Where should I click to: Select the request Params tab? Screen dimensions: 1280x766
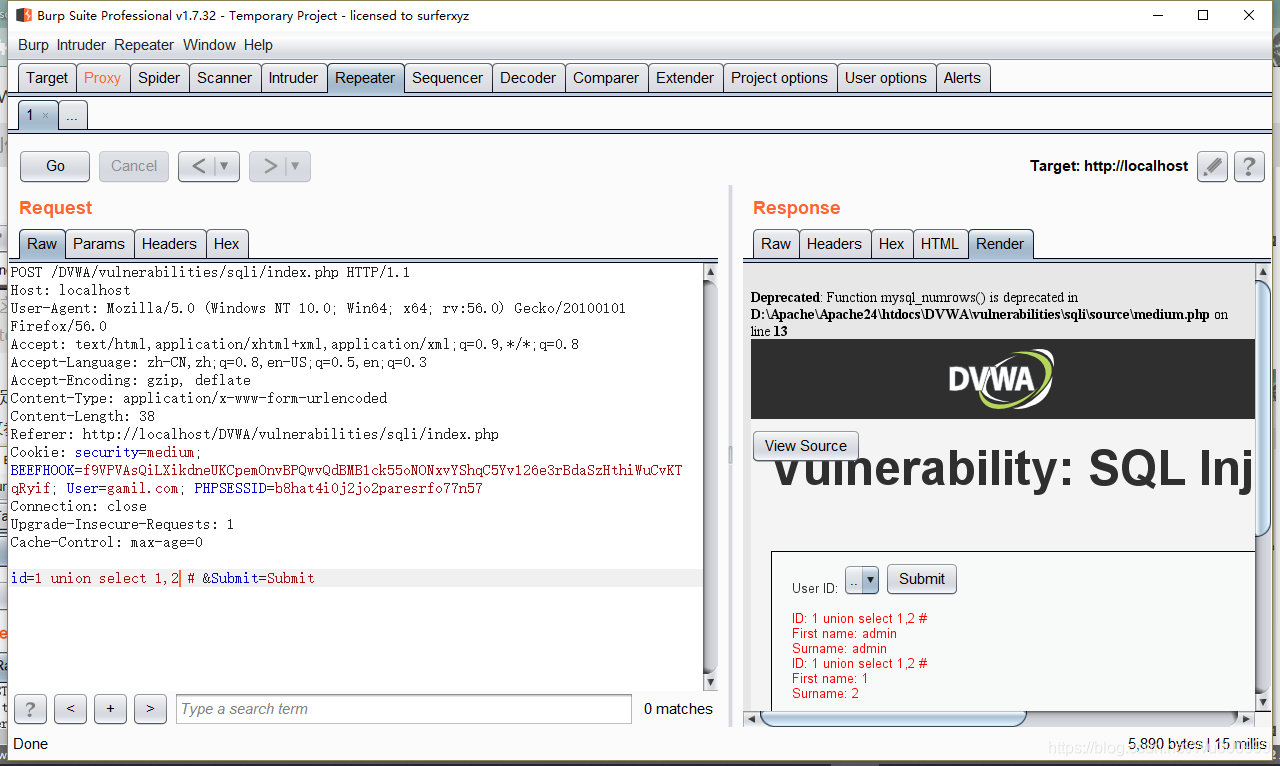click(99, 244)
